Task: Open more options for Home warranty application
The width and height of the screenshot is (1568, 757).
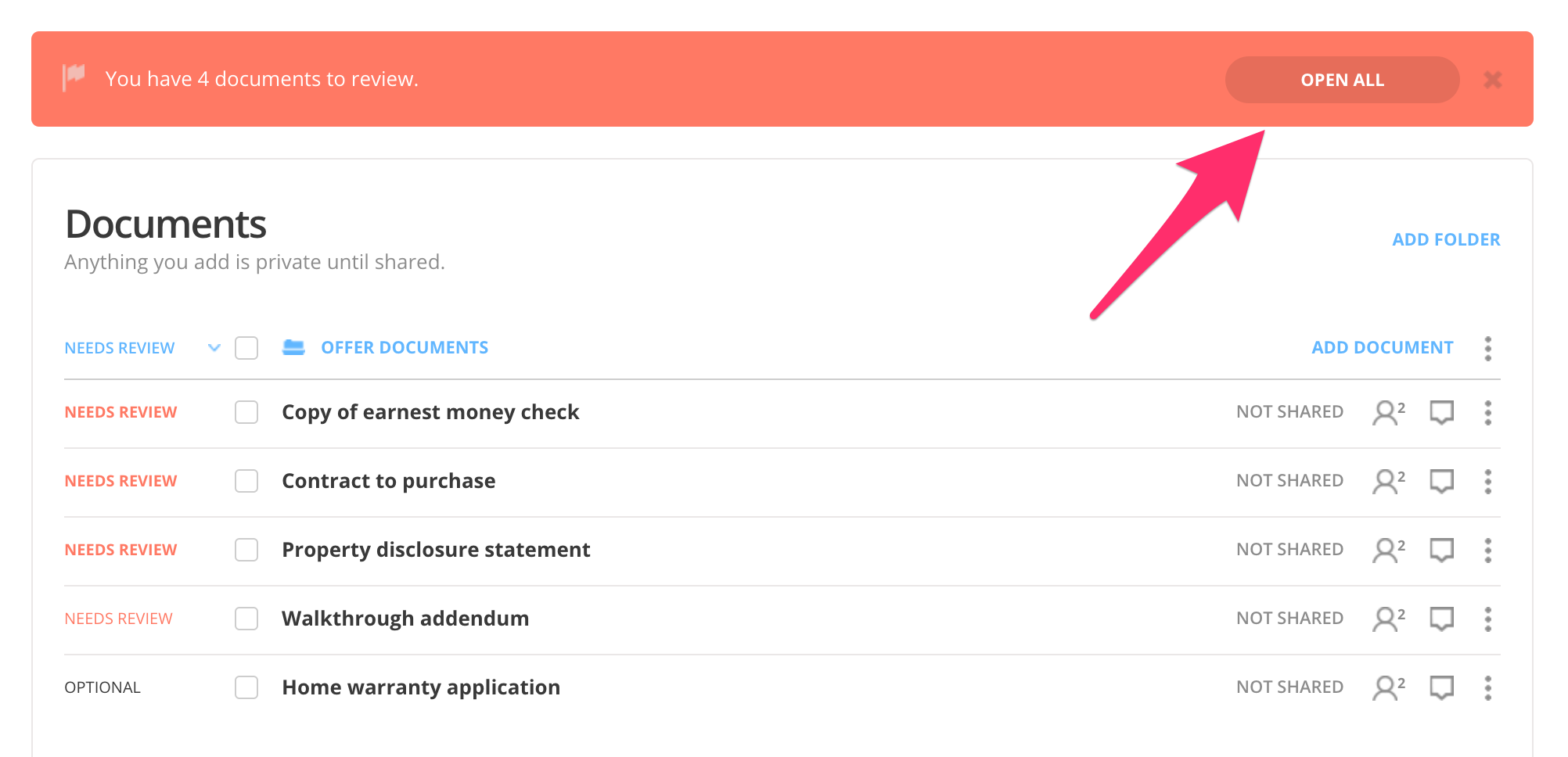Action: coord(1487,687)
